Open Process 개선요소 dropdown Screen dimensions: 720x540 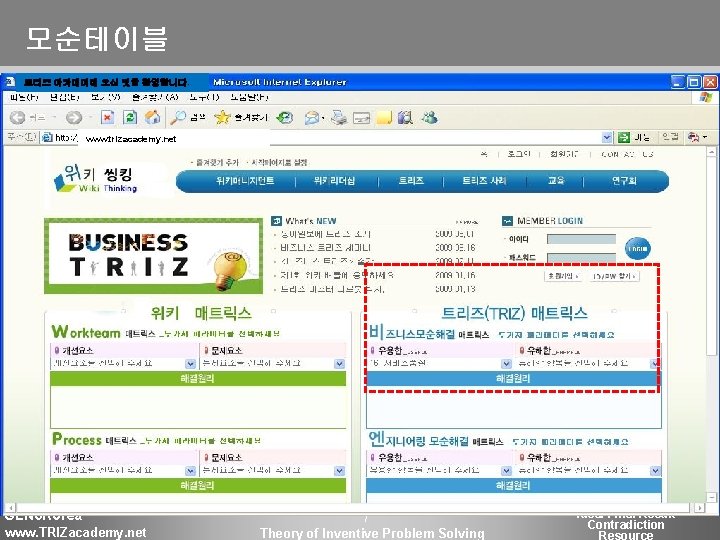click(x=190, y=471)
